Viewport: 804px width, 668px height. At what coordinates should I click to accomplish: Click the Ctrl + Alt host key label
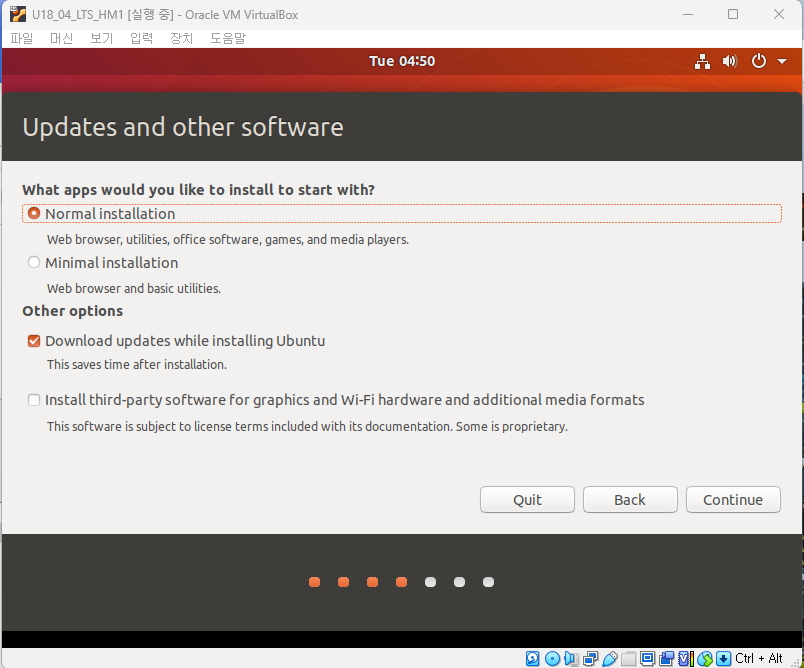758,658
